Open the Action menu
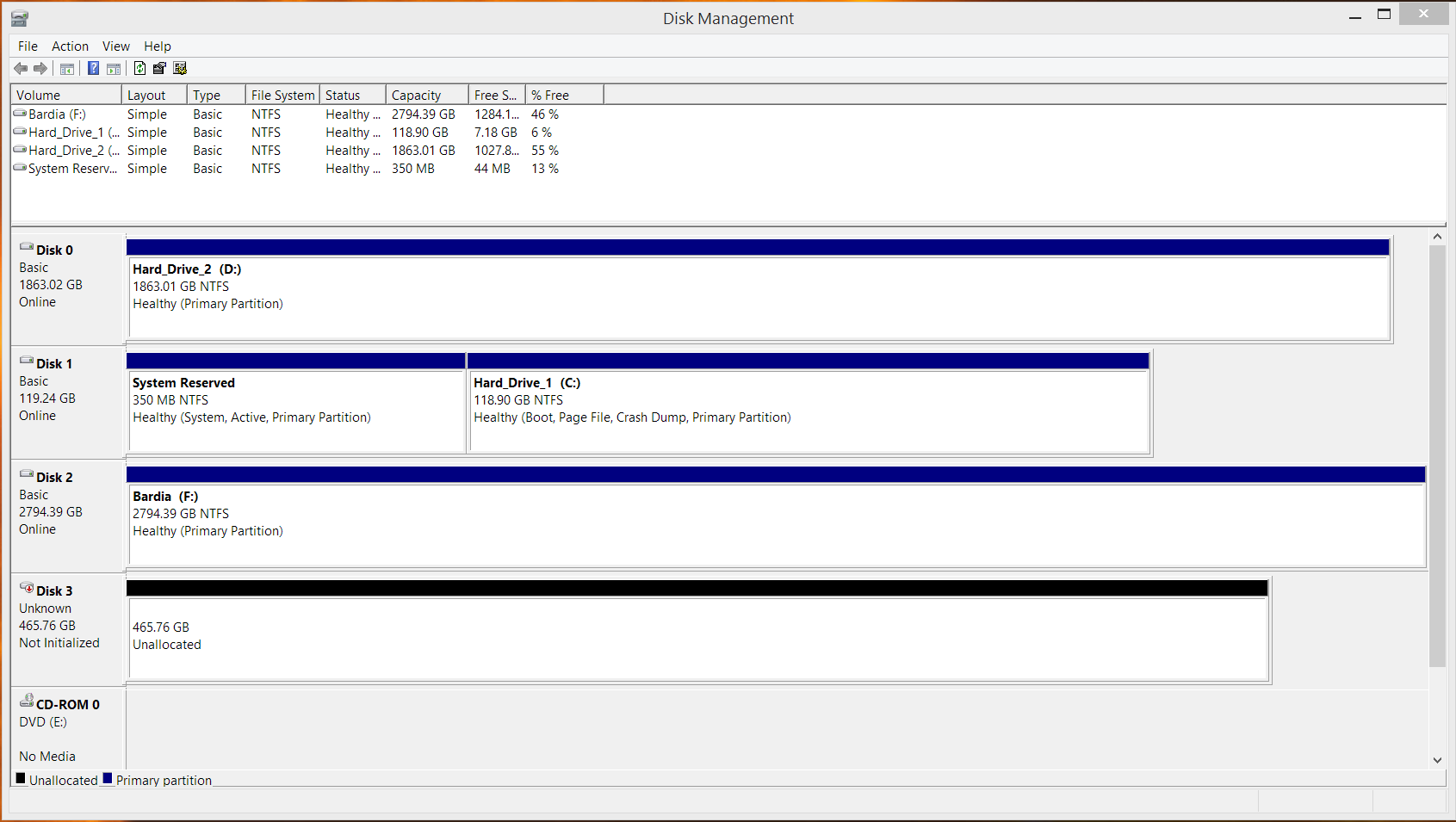The image size is (1456, 822). [x=70, y=46]
